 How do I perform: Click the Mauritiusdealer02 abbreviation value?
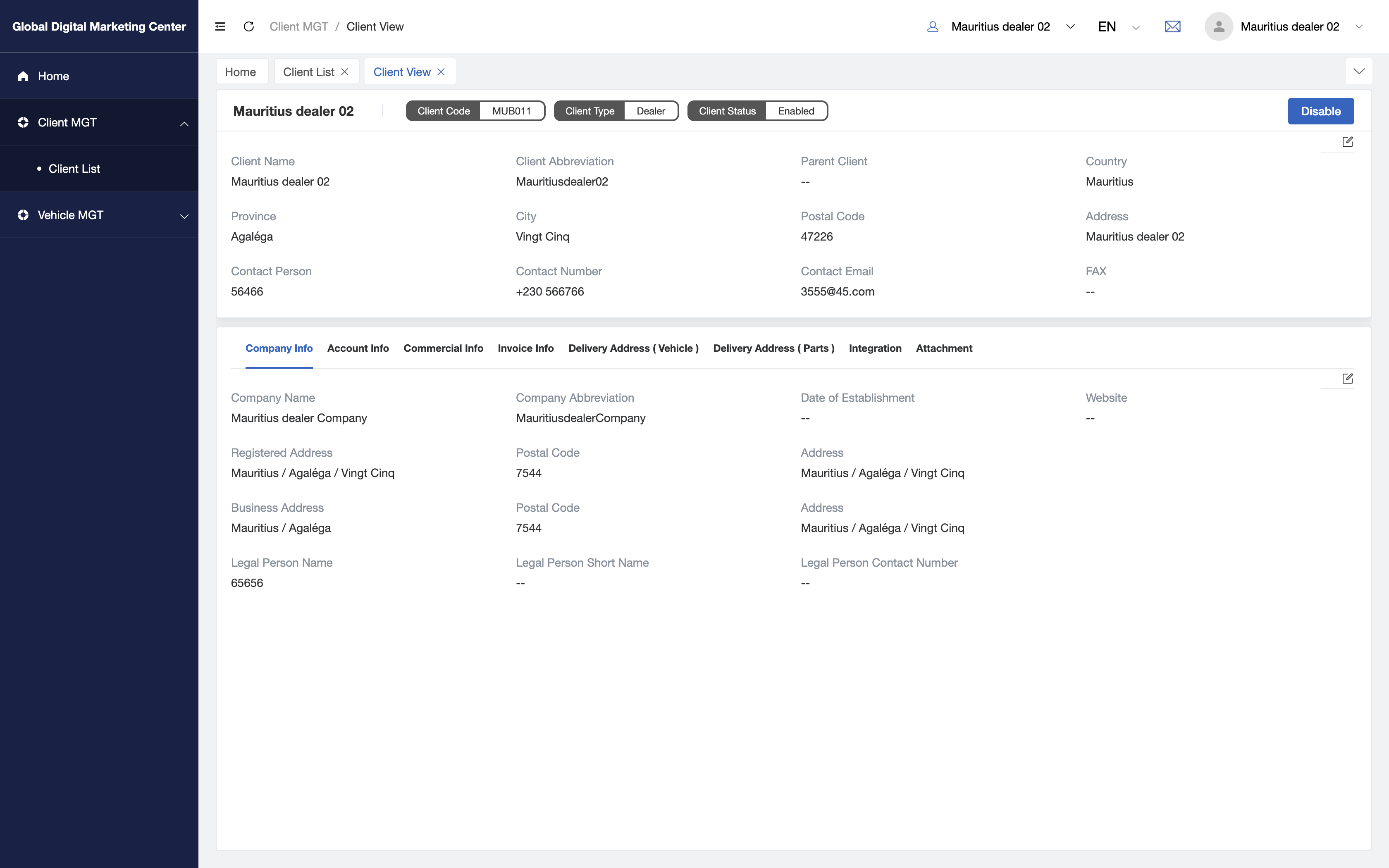click(x=561, y=181)
